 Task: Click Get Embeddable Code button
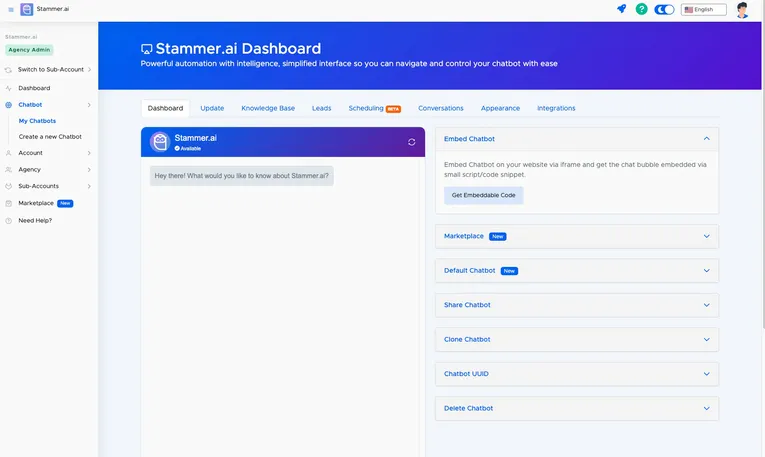click(x=483, y=195)
